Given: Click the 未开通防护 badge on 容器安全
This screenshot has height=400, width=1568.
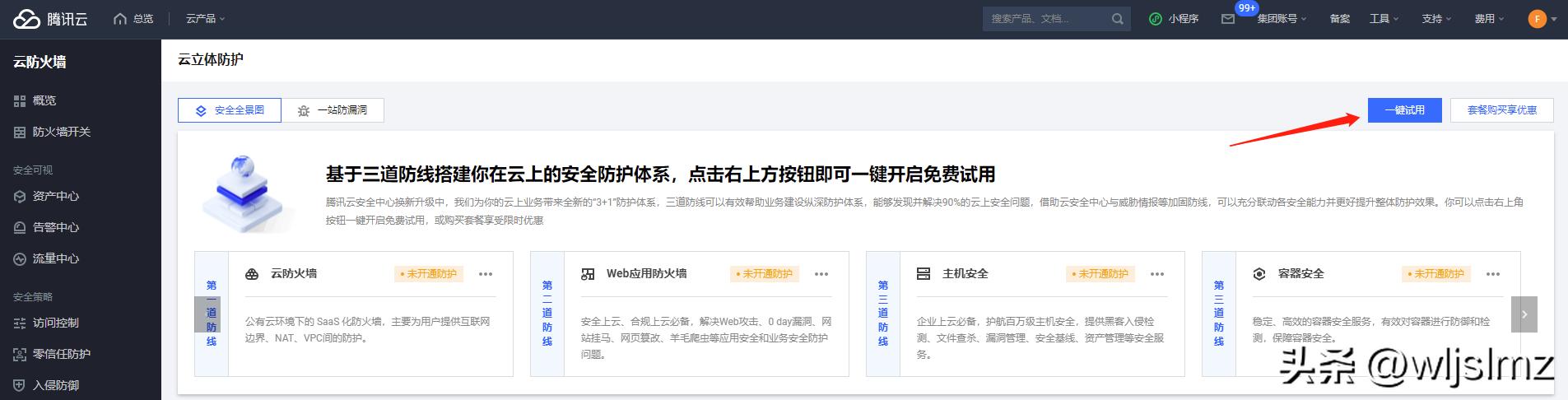Looking at the screenshot, I should (x=1436, y=274).
